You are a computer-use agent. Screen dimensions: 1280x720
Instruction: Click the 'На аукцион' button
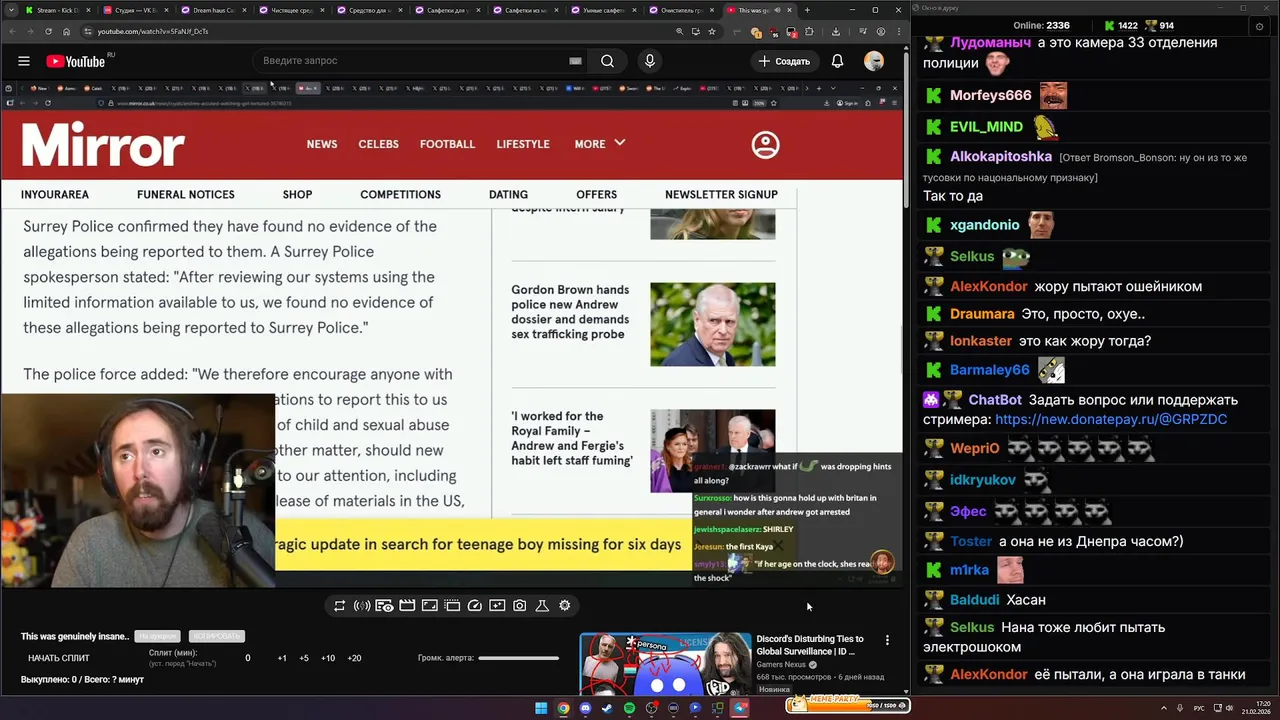click(158, 636)
